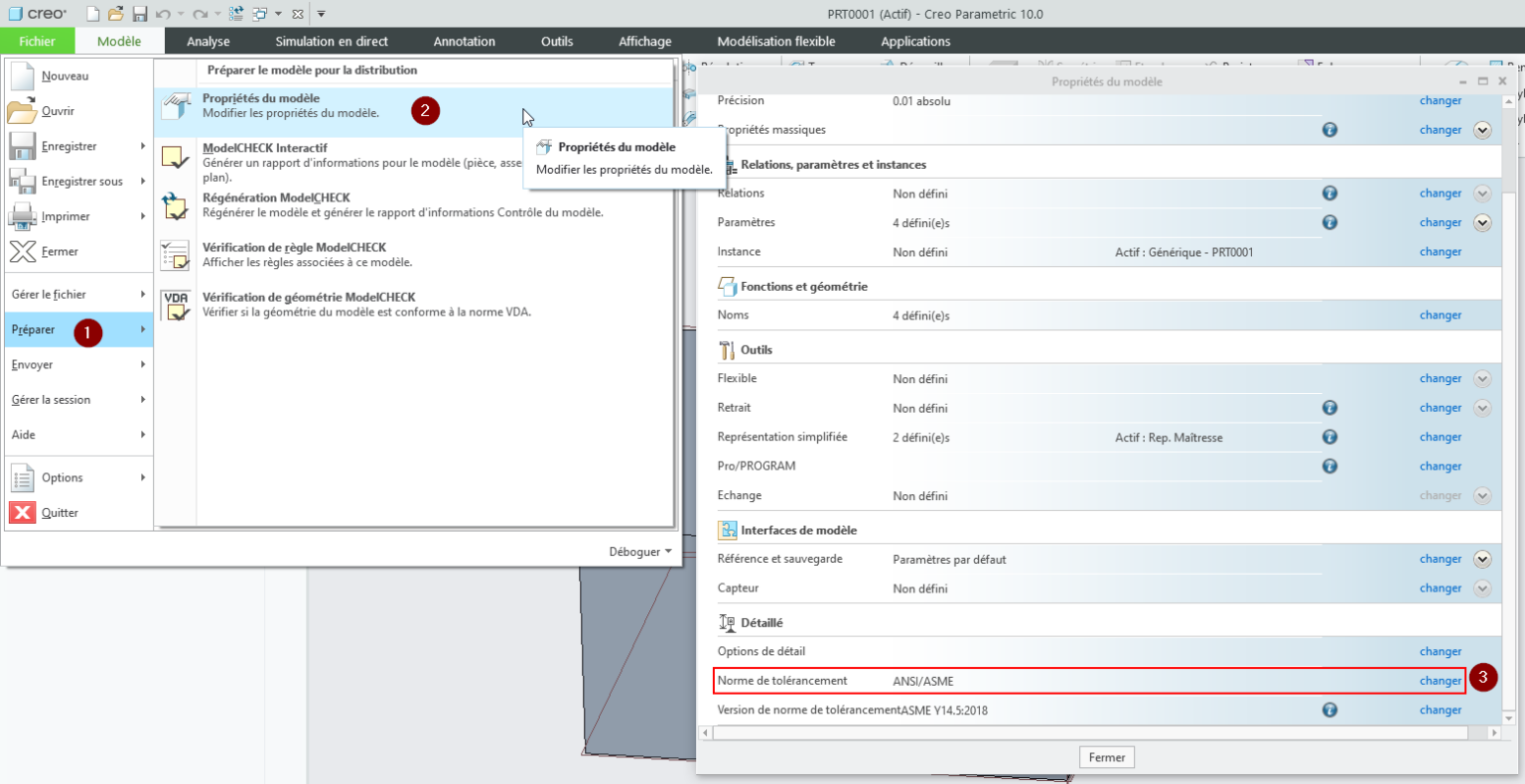The width and height of the screenshot is (1525, 784).
Task: Click the Fermer button in properties dialog
Action: coord(1106,757)
